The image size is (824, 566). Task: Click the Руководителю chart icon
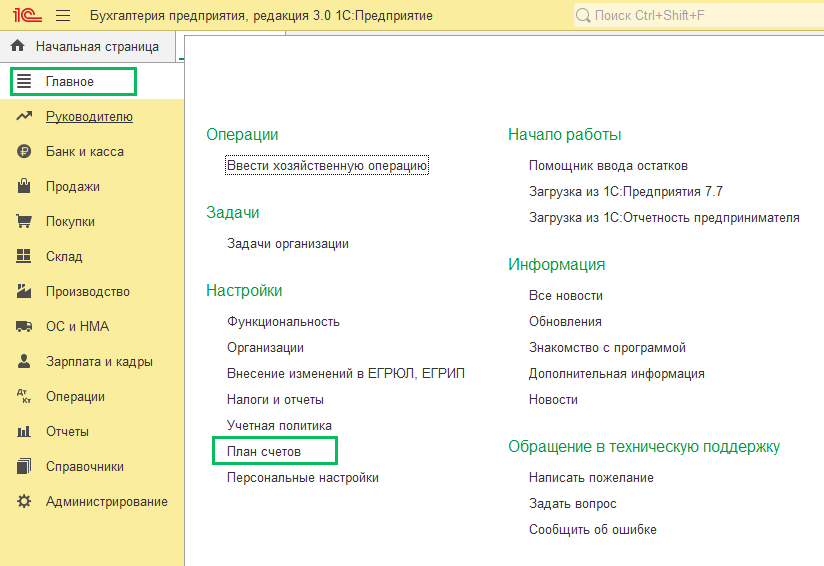(24, 116)
